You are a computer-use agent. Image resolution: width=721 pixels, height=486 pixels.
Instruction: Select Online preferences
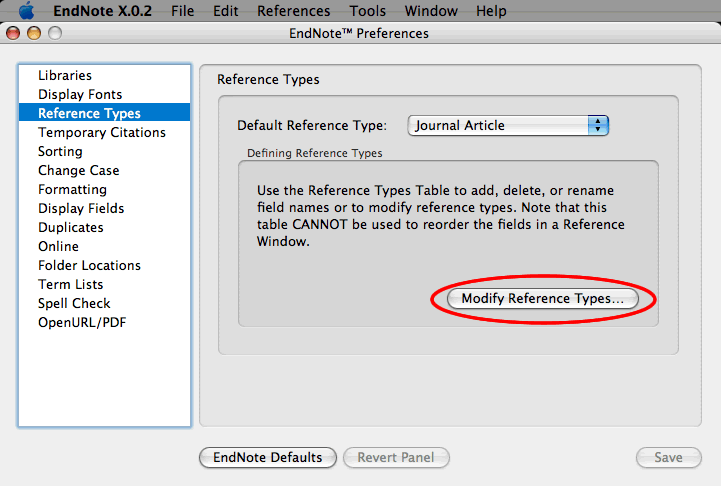pos(104,246)
